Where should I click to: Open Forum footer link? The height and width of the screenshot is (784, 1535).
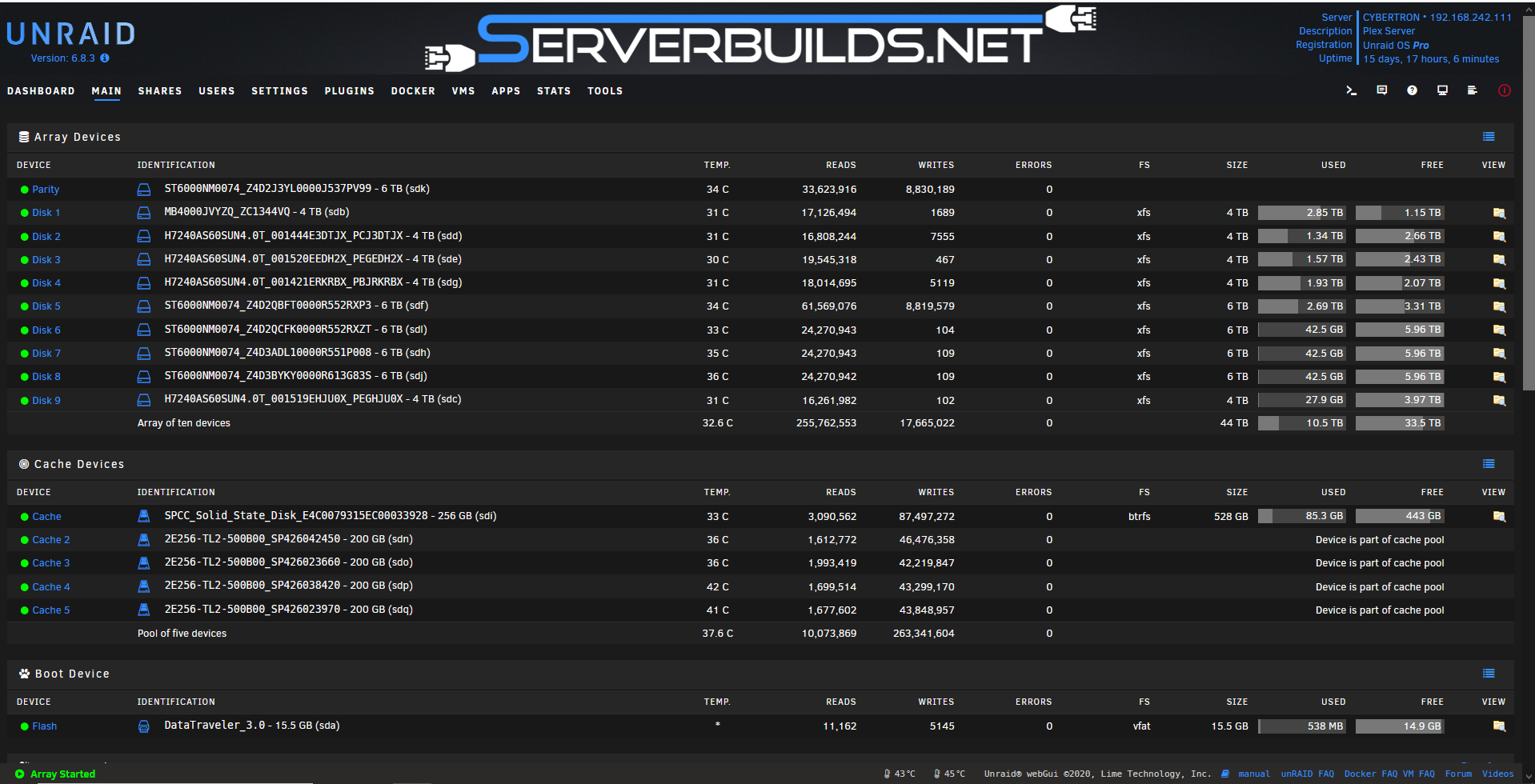[1458, 774]
